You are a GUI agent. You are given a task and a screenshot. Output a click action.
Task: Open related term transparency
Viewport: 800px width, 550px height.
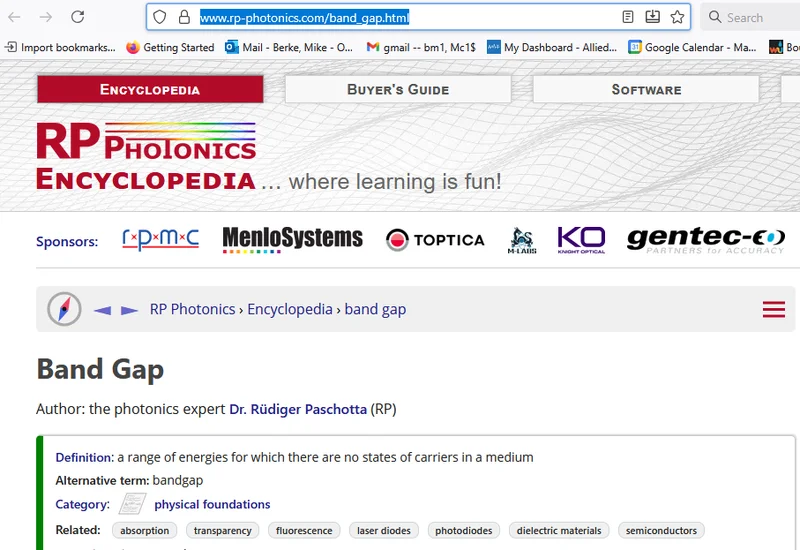[222, 531]
